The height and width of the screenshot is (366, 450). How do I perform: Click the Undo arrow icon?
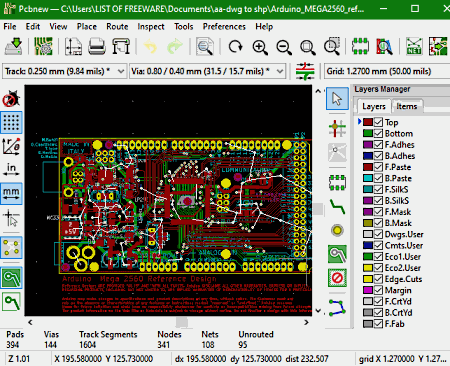coord(151,46)
